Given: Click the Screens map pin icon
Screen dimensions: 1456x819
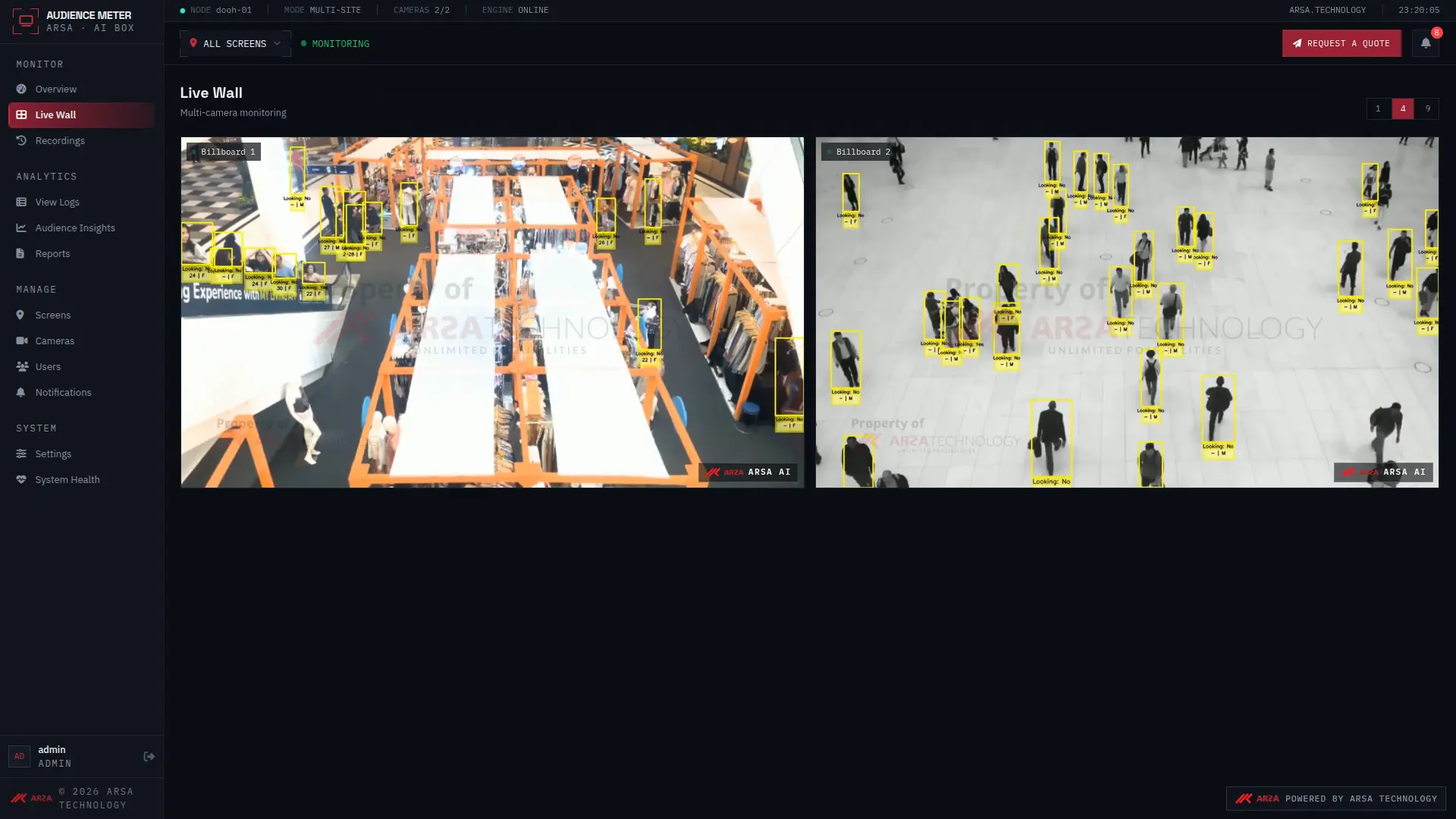Looking at the screenshot, I should coord(21,315).
